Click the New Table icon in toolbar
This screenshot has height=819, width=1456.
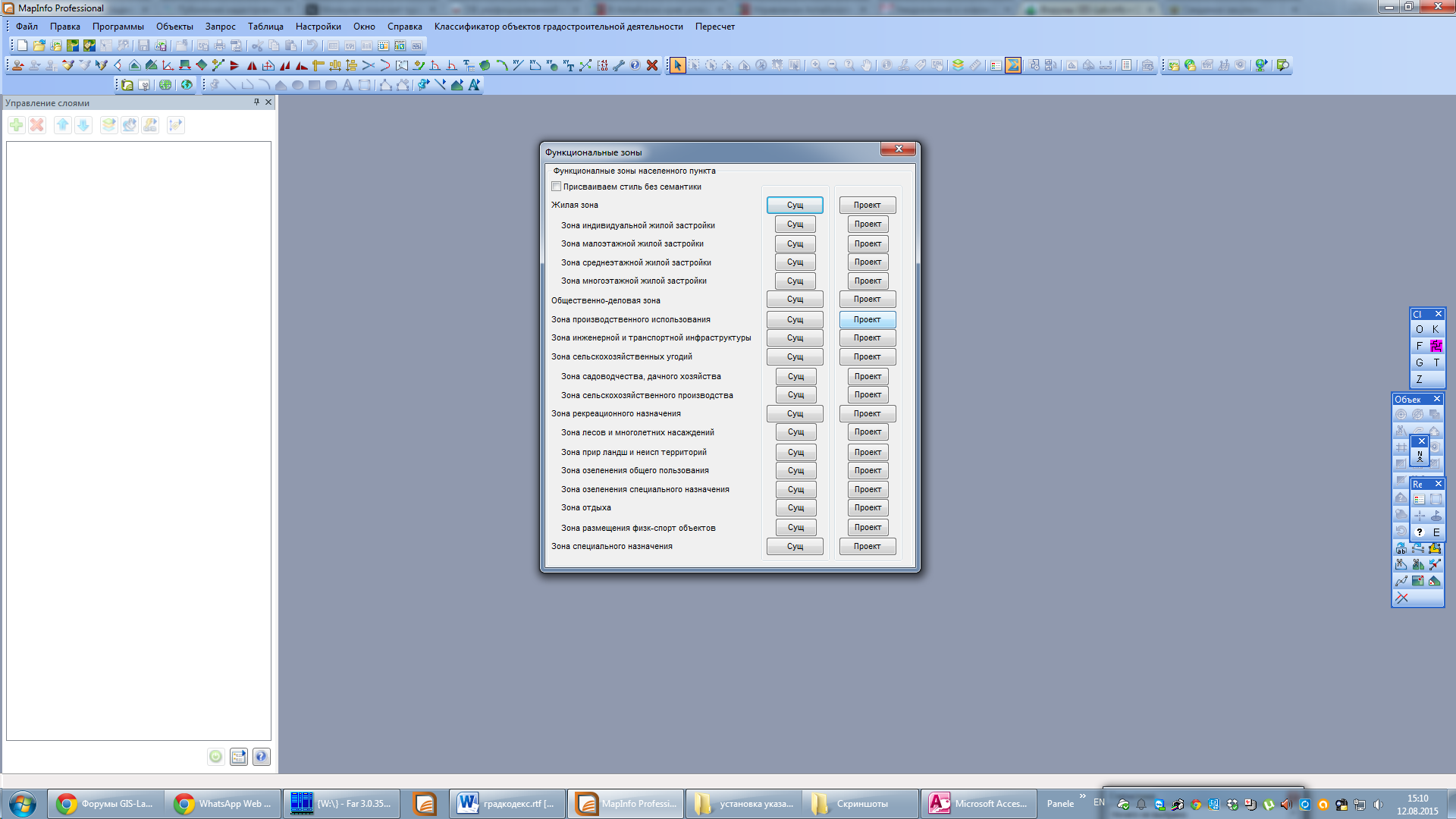[23, 46]
